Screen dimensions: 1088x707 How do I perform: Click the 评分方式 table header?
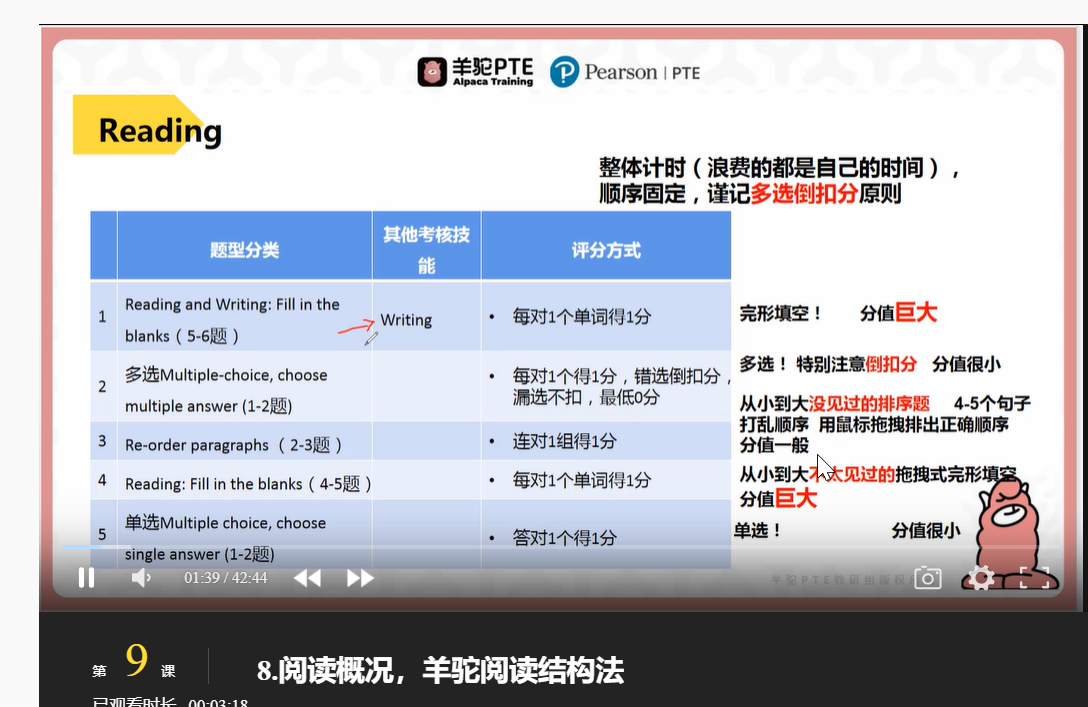pos(606,250)
